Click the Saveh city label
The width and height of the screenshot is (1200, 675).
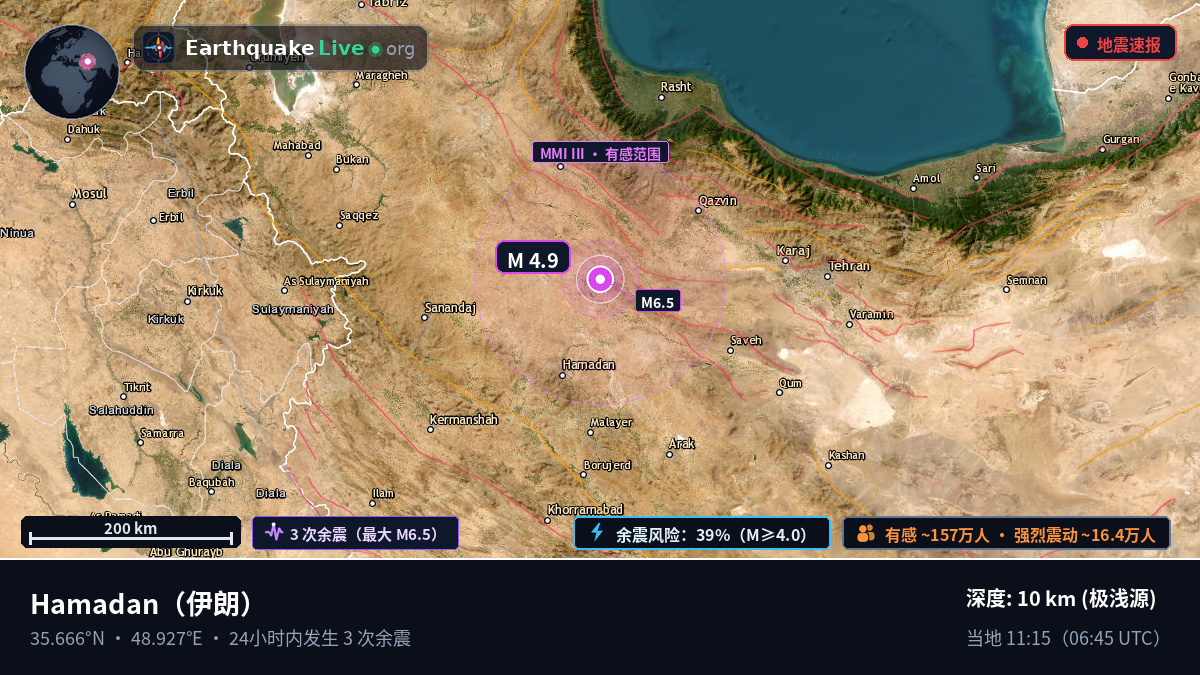pos(746,340)
